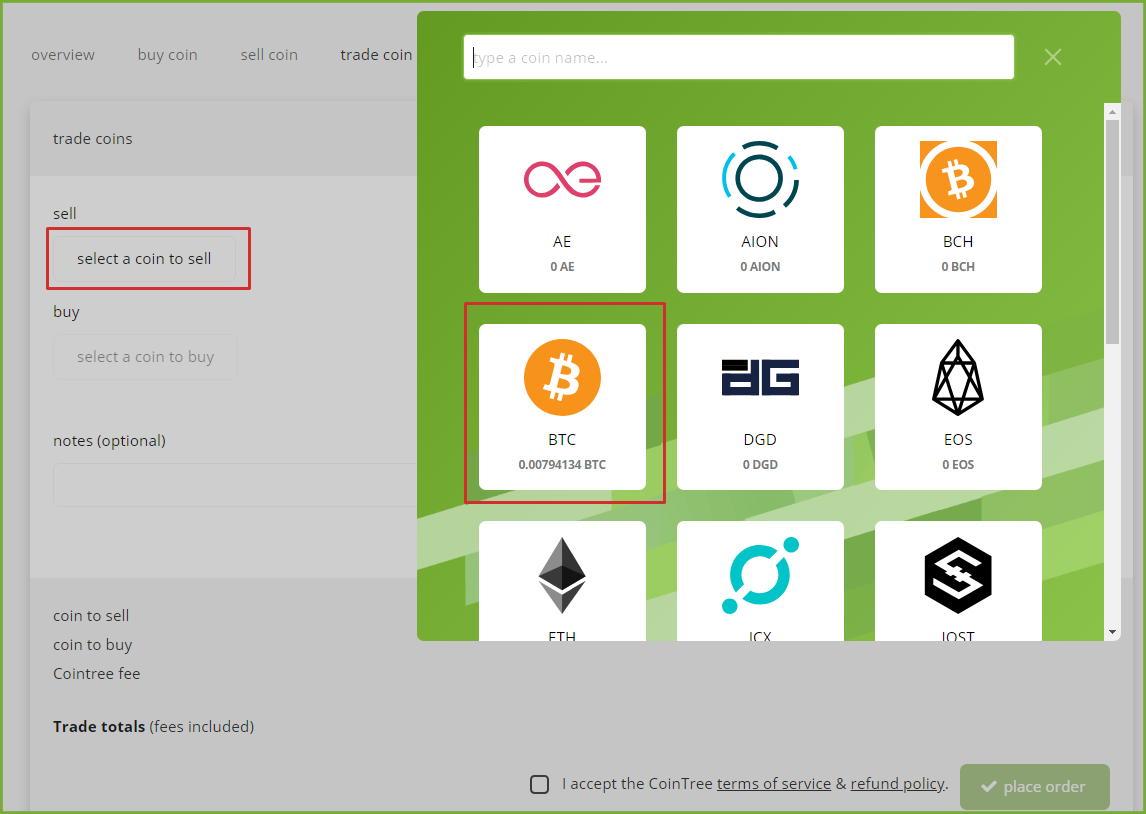Pick the BCH Bitcoin Cash card
The image size is (1146, 814).
(958, 209)
